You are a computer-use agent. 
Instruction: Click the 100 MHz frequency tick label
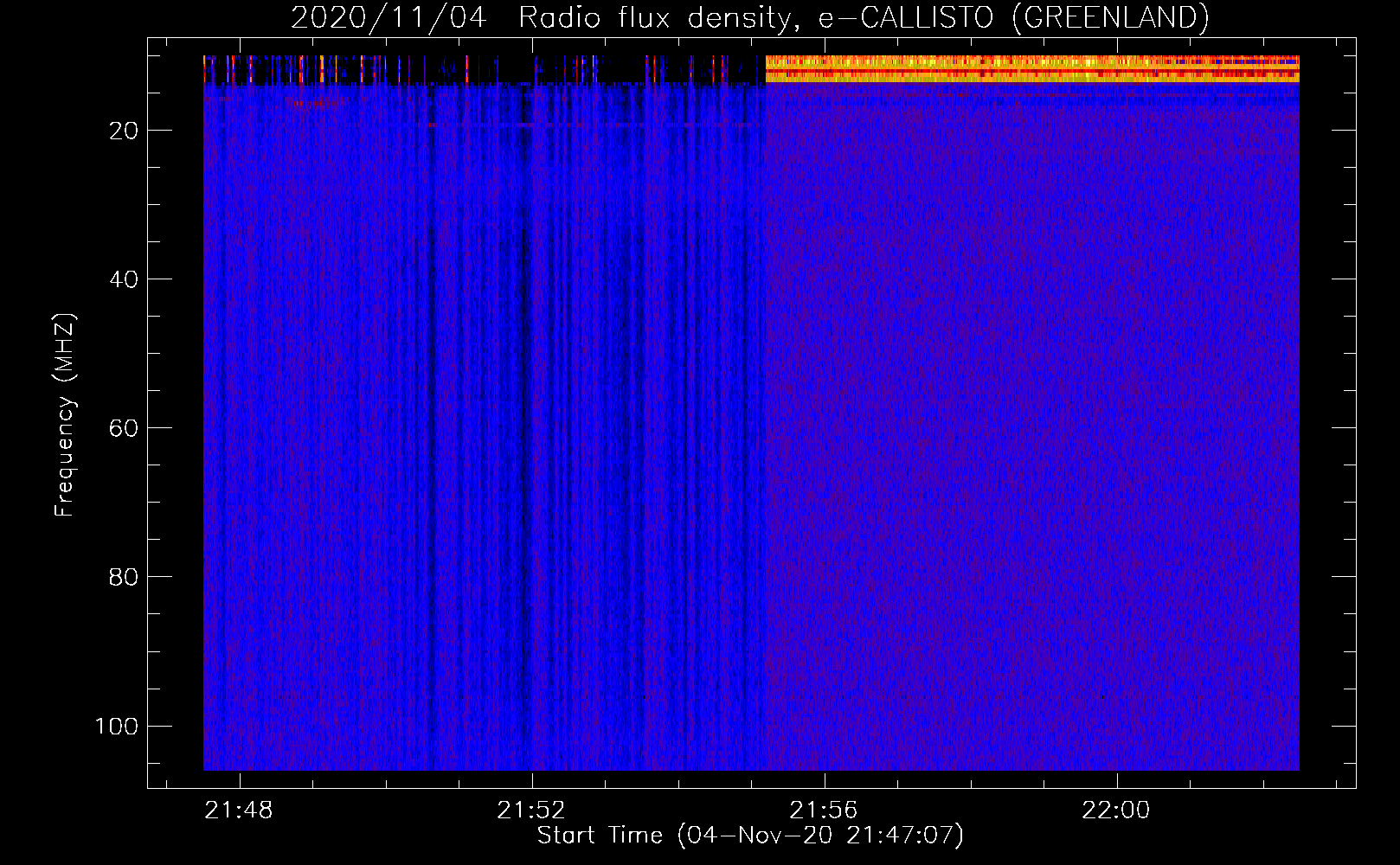(117, 726)
